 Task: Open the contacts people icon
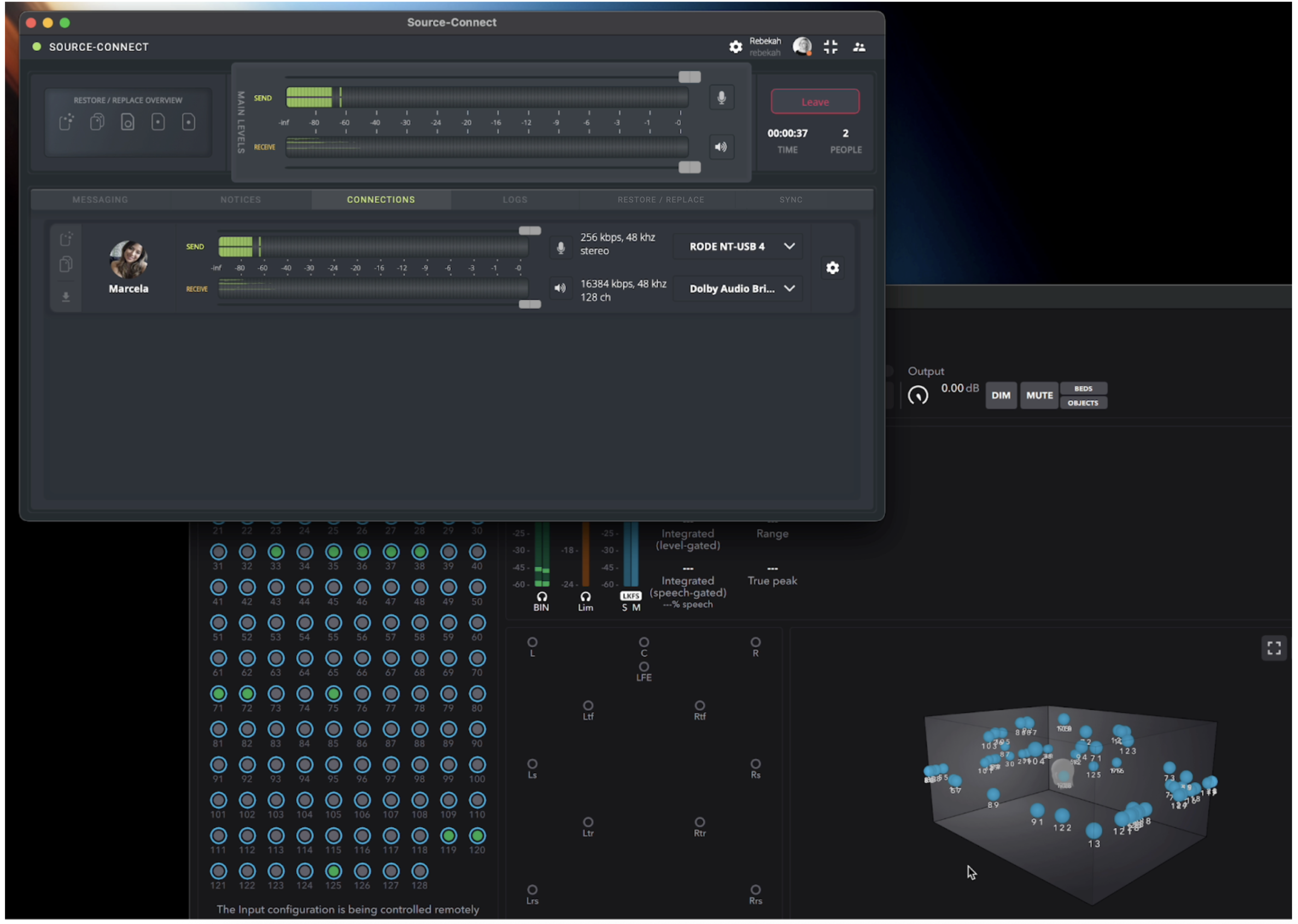click(x=860, y=47)
